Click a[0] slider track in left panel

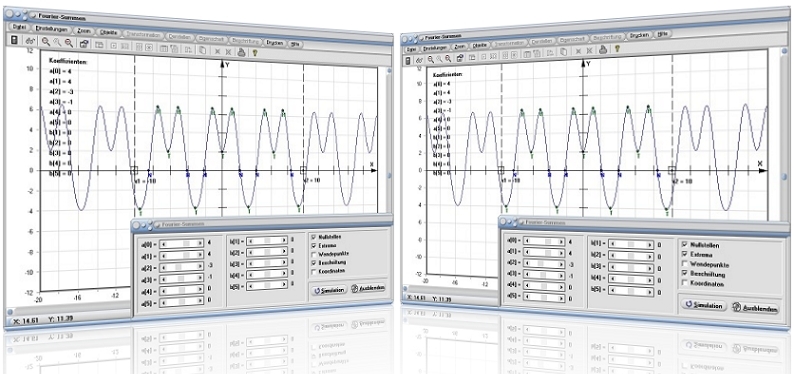tap(181, 243)
